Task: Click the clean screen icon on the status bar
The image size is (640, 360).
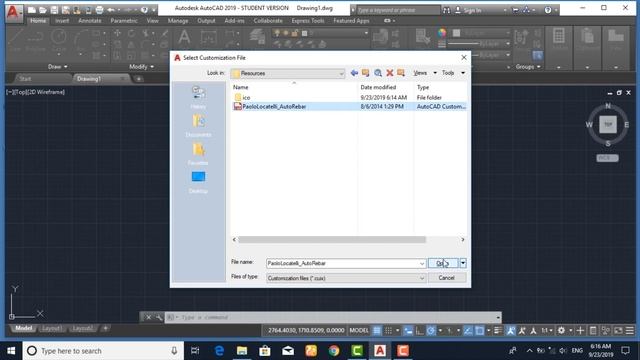Action: [618, 330]
